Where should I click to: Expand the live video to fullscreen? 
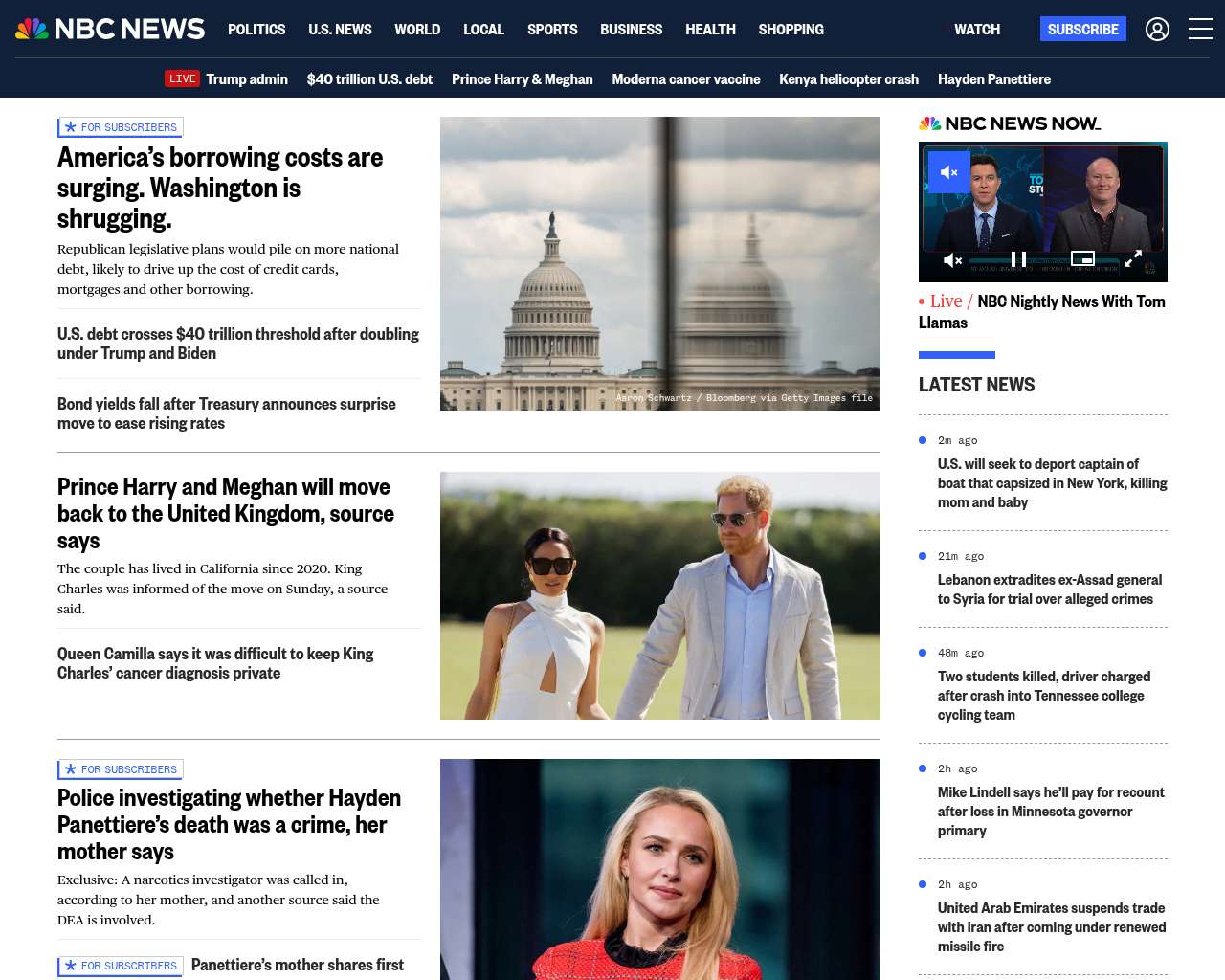tap(1133, 258)
